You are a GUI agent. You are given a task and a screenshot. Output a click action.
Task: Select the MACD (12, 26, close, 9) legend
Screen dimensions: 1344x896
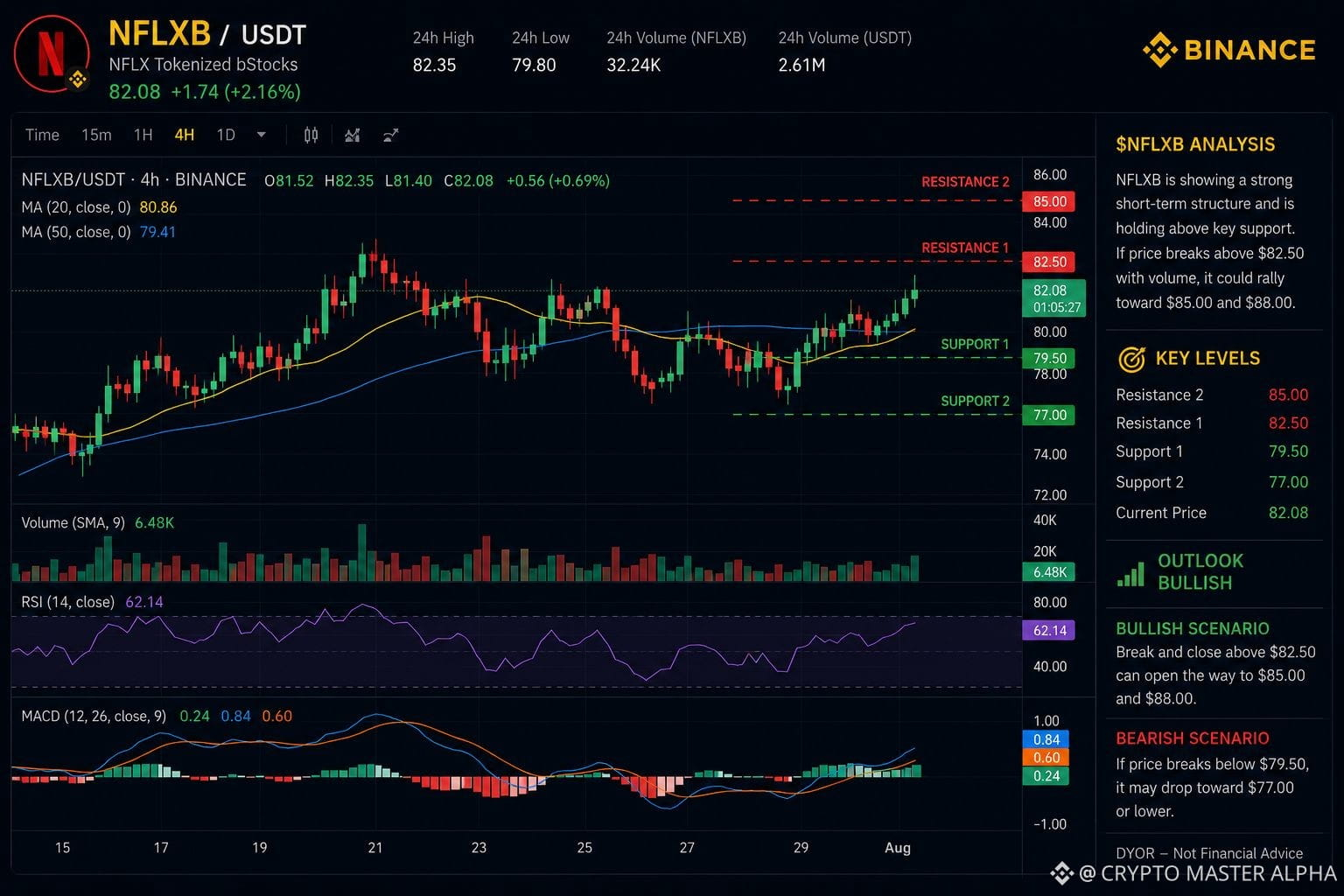(x=157, y=716)
